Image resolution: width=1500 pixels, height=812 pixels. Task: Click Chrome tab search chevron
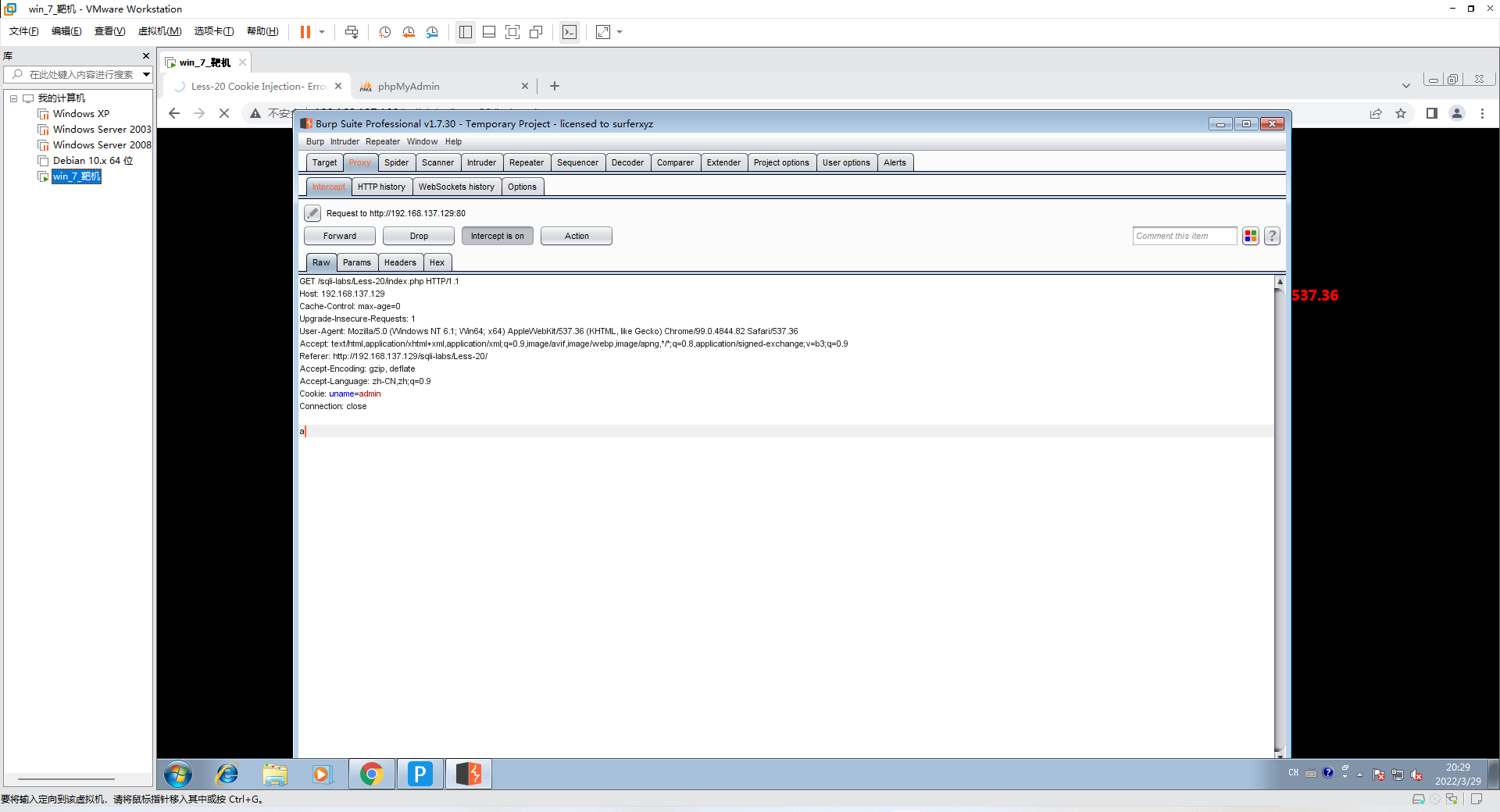(x=1405, y=86)
